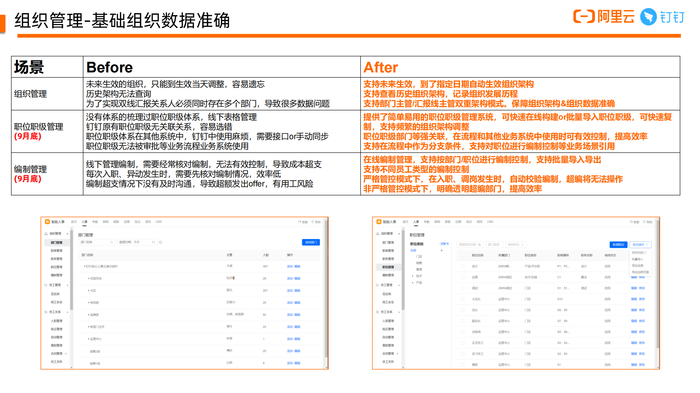Click the 组织管理 section icon in the left sidebar

point(46,234)
